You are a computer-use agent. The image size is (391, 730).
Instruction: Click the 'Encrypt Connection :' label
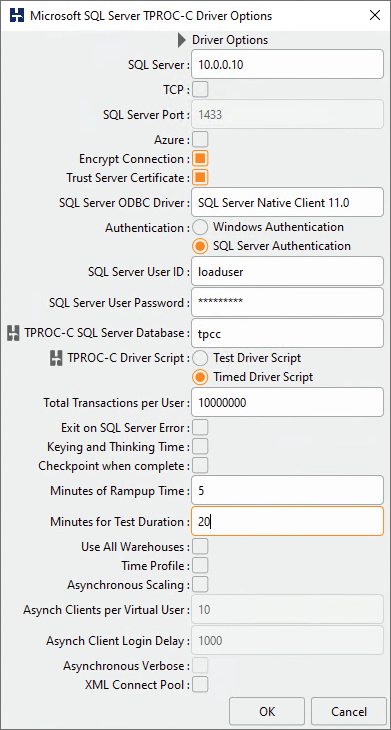134,159
